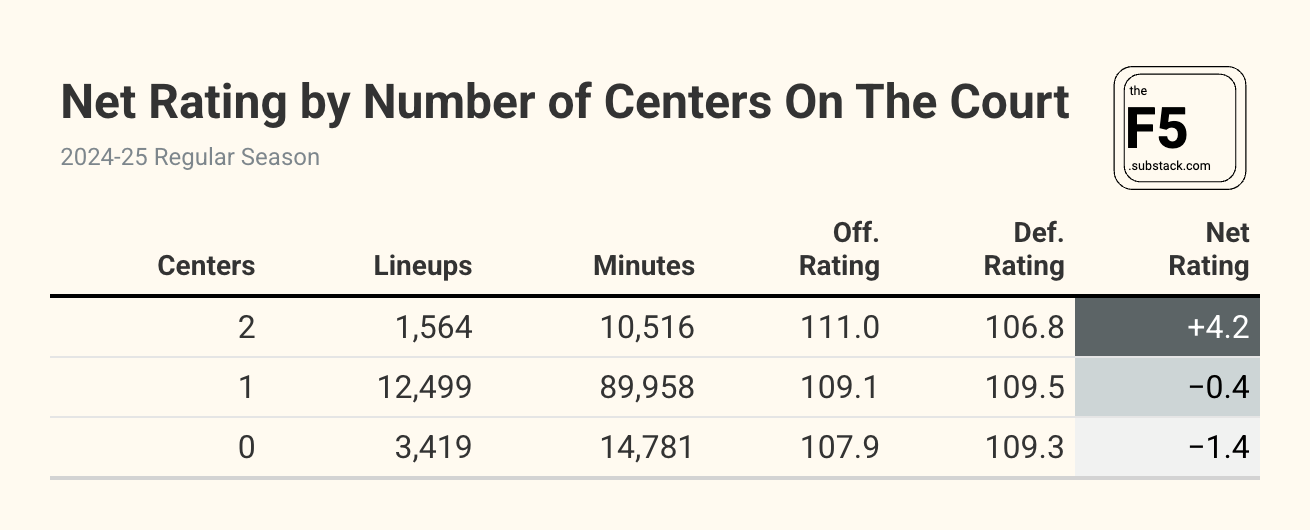Click the chart title text
The image size is (1310, 530).
tap(565, 103)
